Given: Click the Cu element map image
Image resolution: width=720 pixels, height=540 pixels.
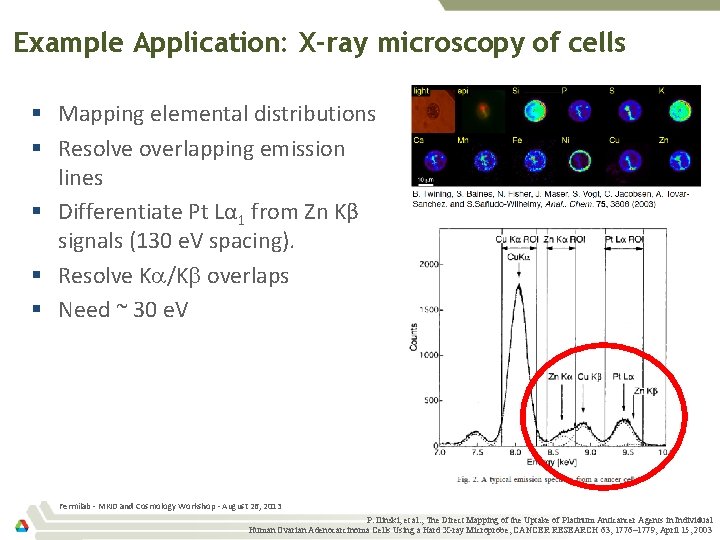Looking at the screenshot, I should click(x=630, y=161).
